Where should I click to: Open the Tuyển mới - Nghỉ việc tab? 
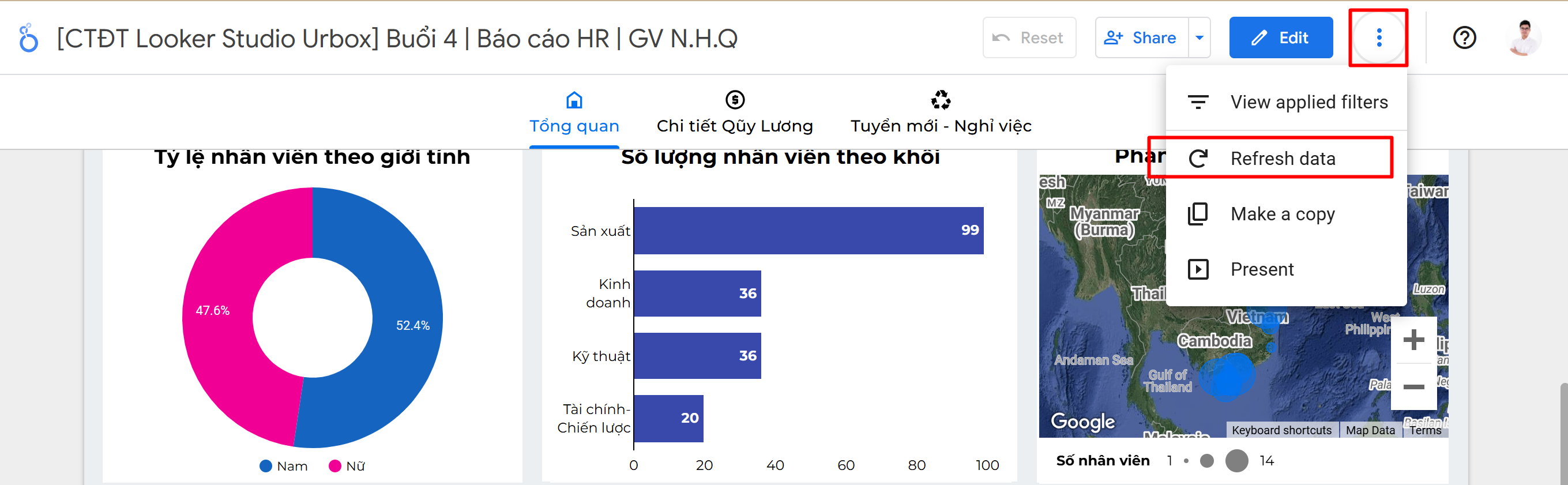point(941,112)
